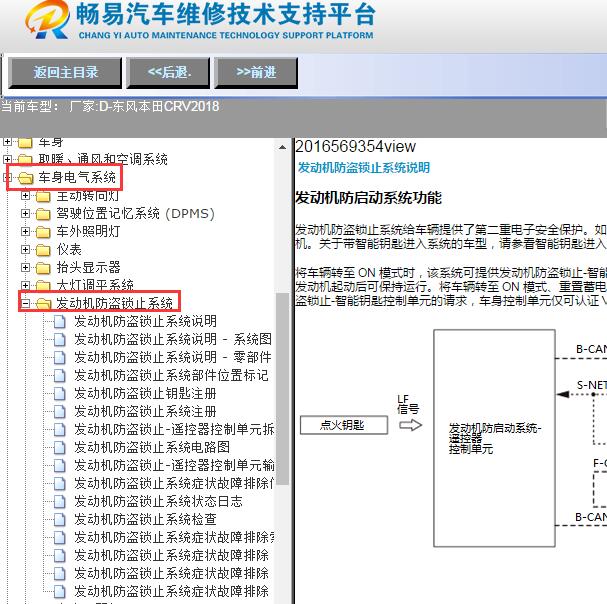Click the 点火钥匙 box in diagram
The width and height of the screenshot is (607, 604).
tap(344, 425)
